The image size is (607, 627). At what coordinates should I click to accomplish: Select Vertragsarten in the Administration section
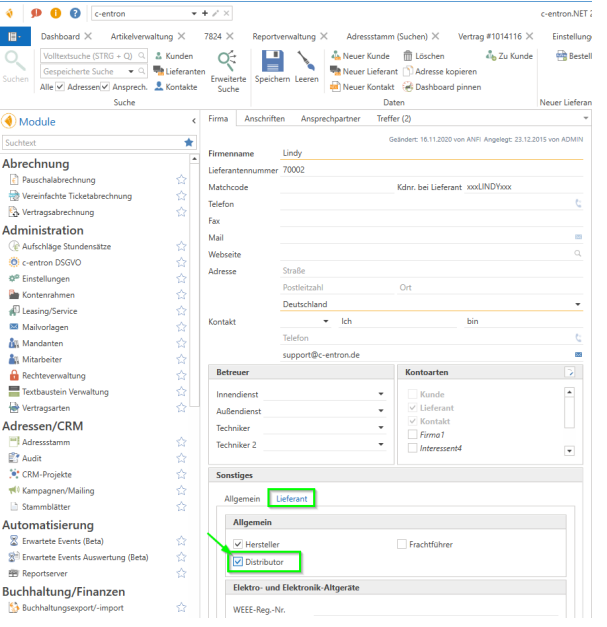coord(46,408)
